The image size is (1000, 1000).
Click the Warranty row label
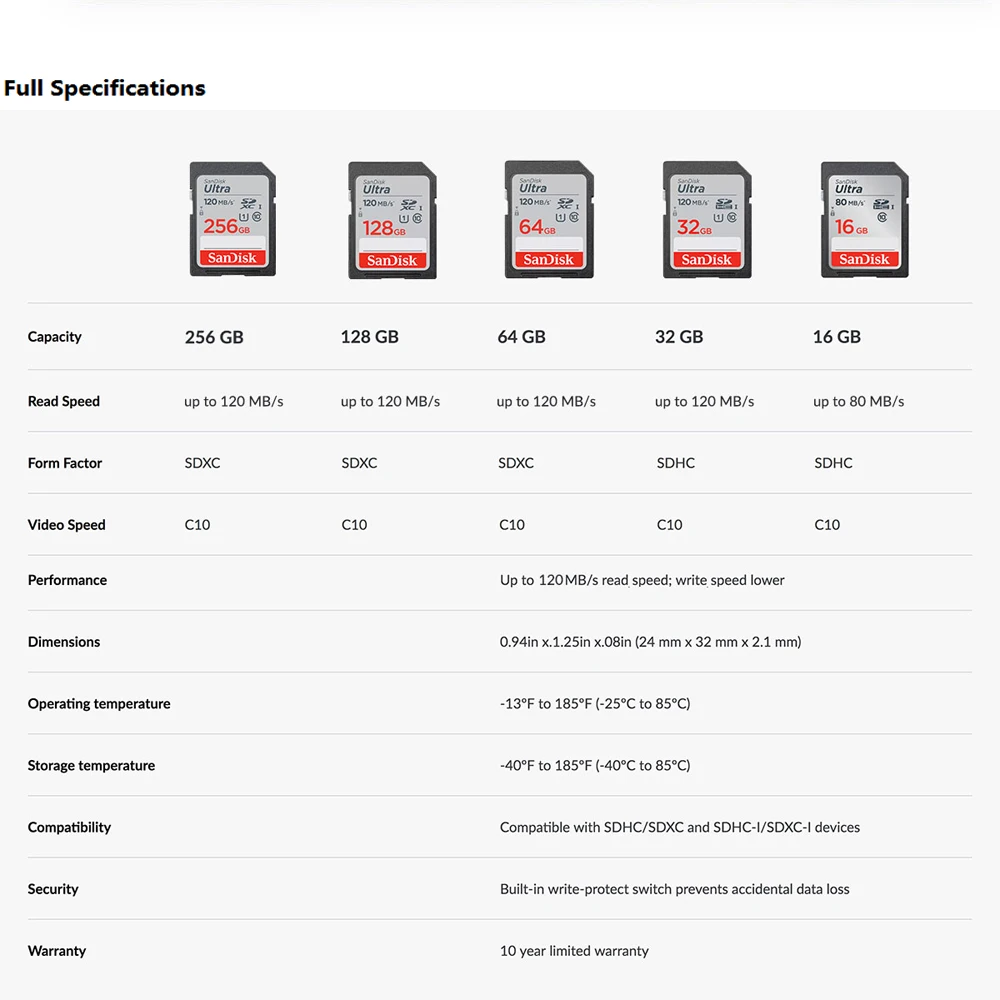57,952
